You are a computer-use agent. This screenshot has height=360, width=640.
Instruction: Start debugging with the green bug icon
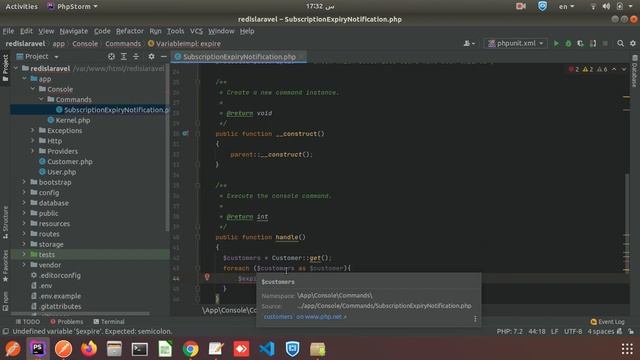[568, 43]
